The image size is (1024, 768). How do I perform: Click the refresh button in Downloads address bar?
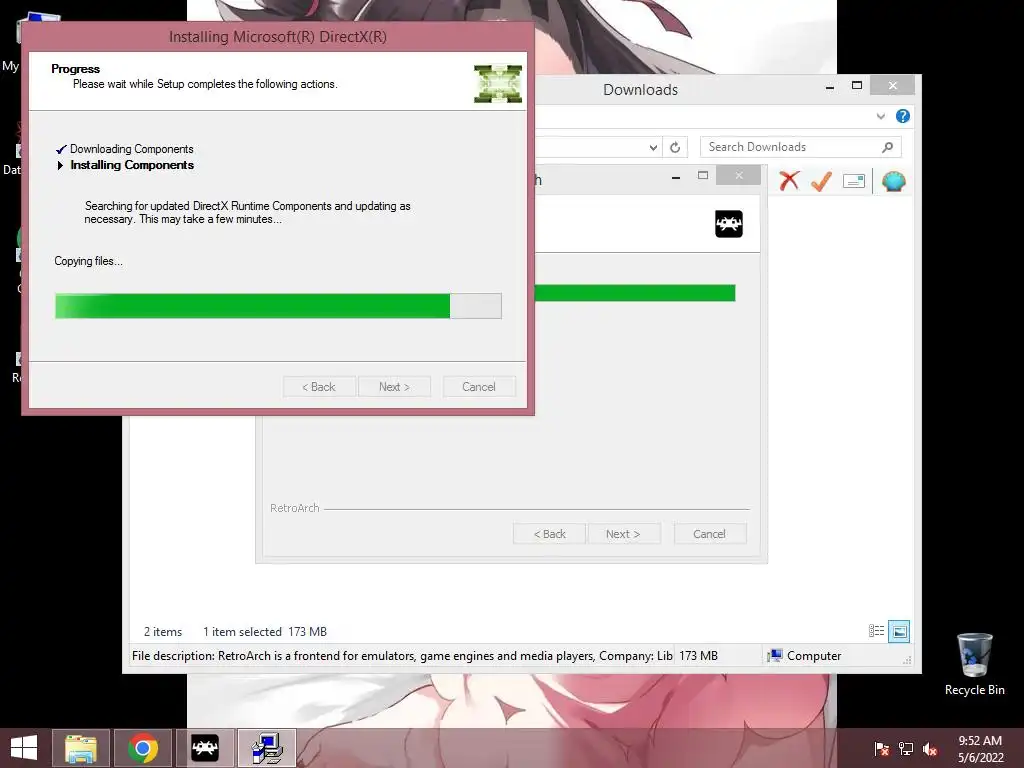coord(675,147)
